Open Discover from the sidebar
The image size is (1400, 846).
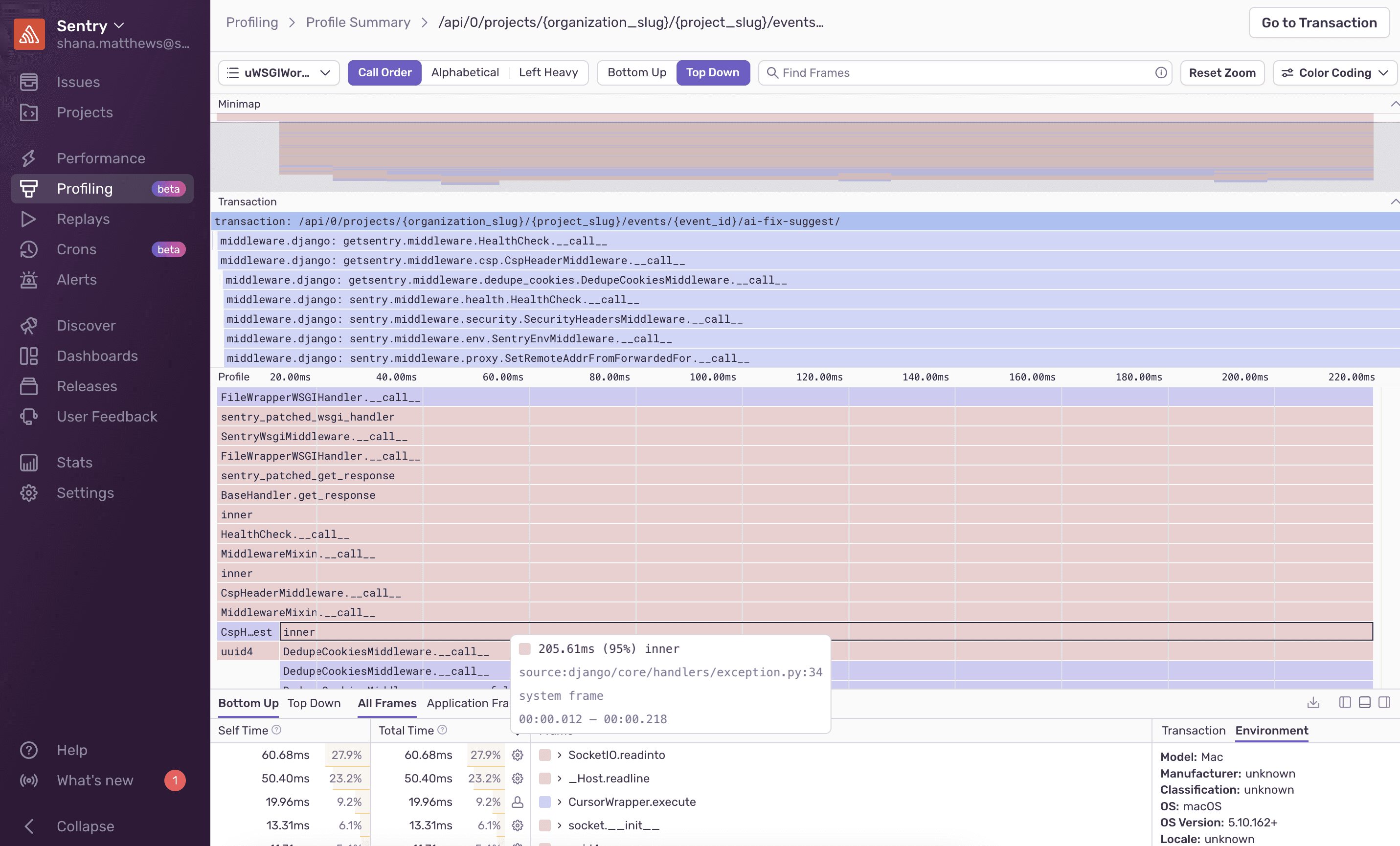[x=87, y=325]
